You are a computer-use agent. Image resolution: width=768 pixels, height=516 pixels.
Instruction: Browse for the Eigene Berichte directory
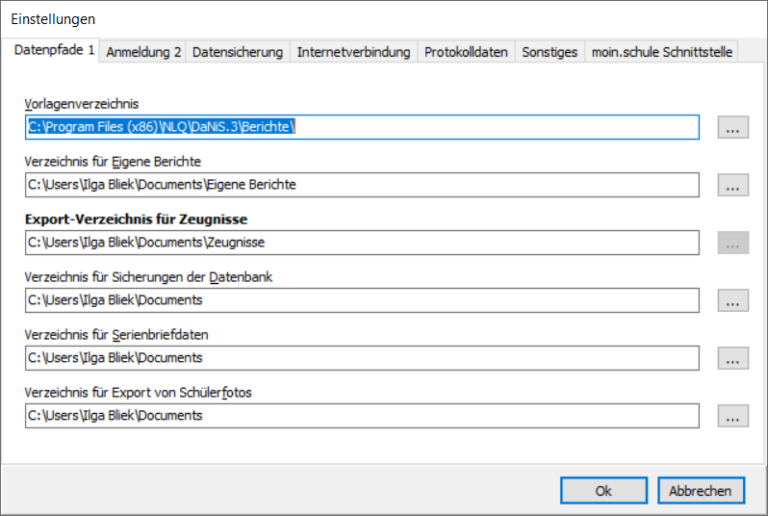732,185
